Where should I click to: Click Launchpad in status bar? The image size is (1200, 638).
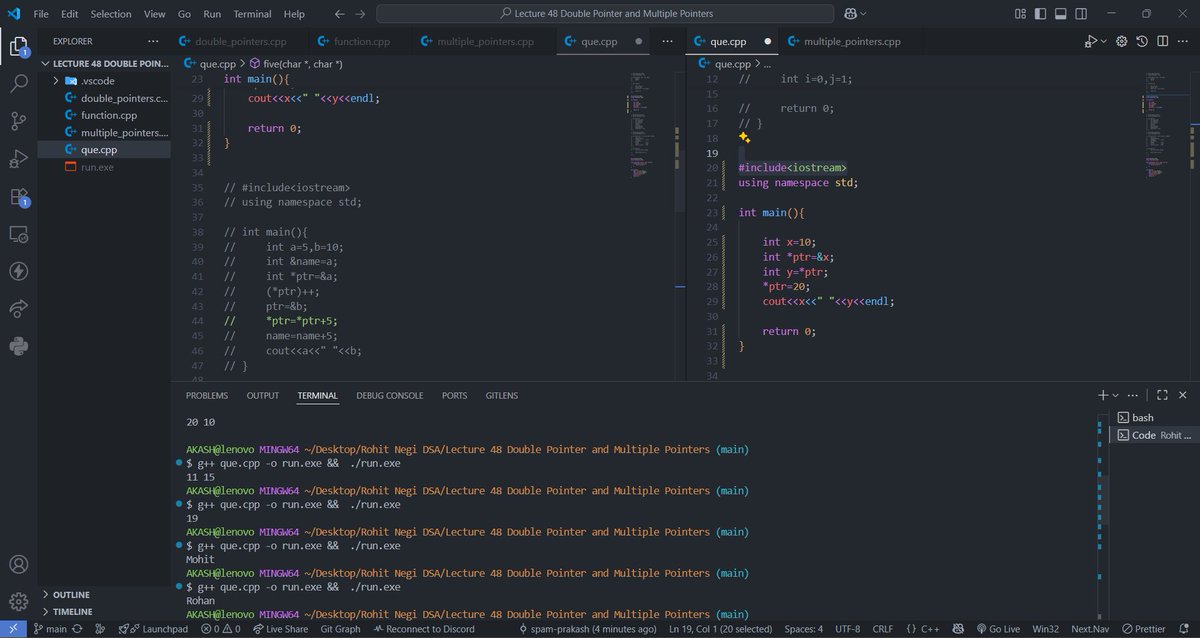[x=153, y=629]
